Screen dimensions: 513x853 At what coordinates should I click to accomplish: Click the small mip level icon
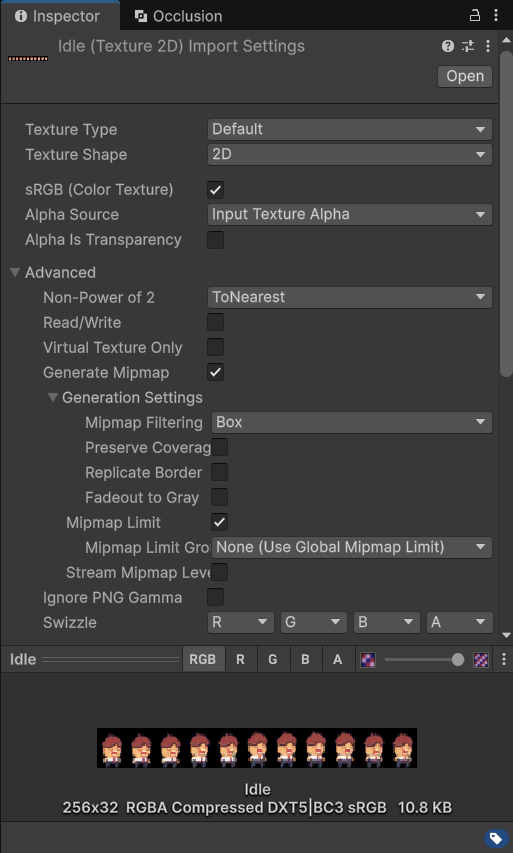coord(368,660)
